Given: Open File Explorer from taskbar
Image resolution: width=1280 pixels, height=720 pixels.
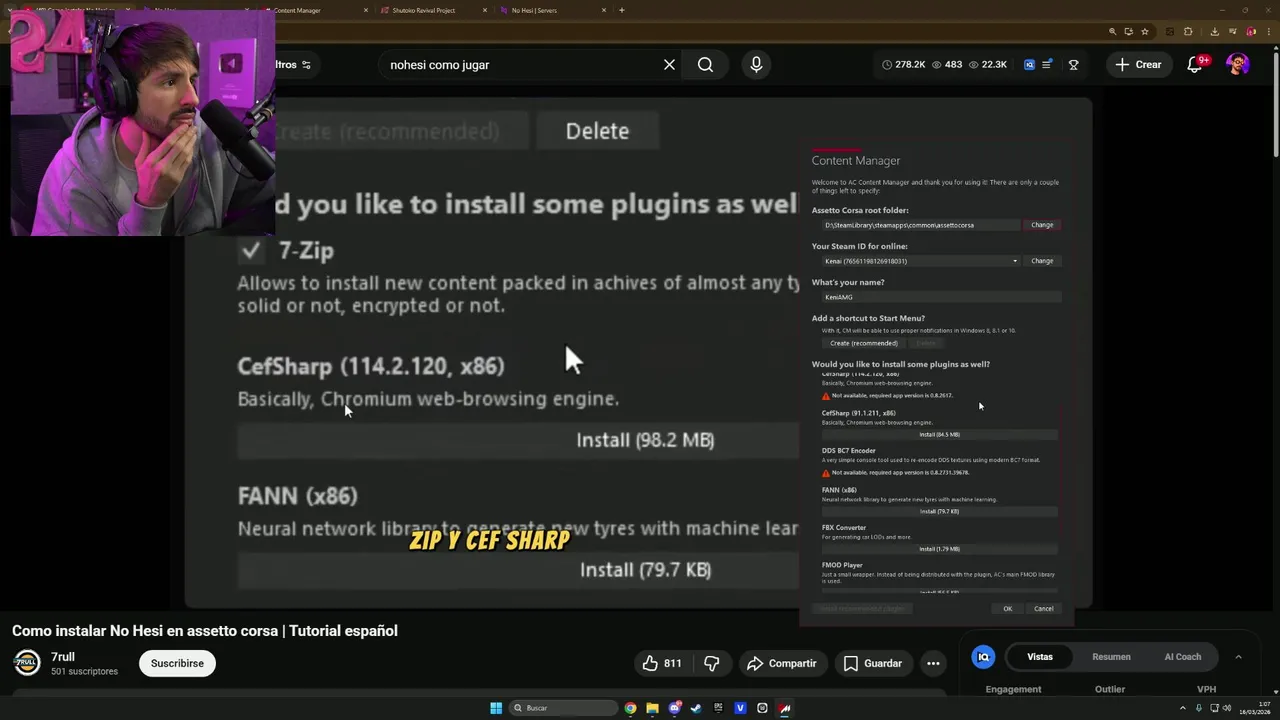Looking at the screenshot, I should (x=652, y=708).
